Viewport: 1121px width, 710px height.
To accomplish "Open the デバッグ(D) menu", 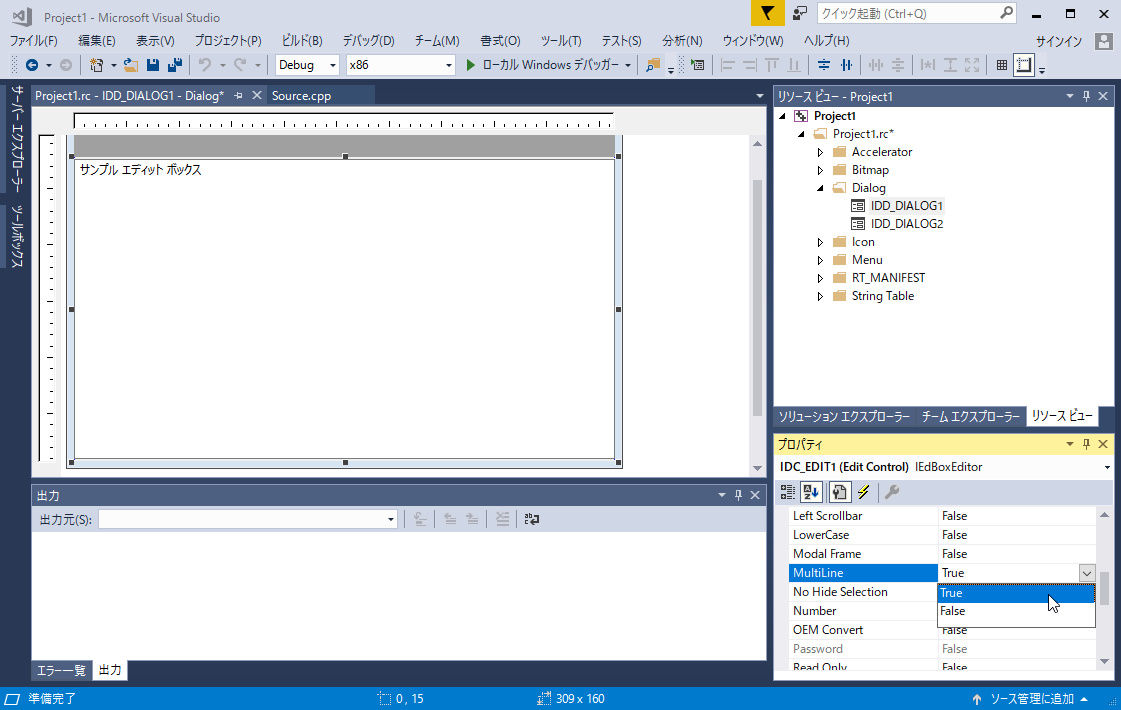I will pos(368,41).
